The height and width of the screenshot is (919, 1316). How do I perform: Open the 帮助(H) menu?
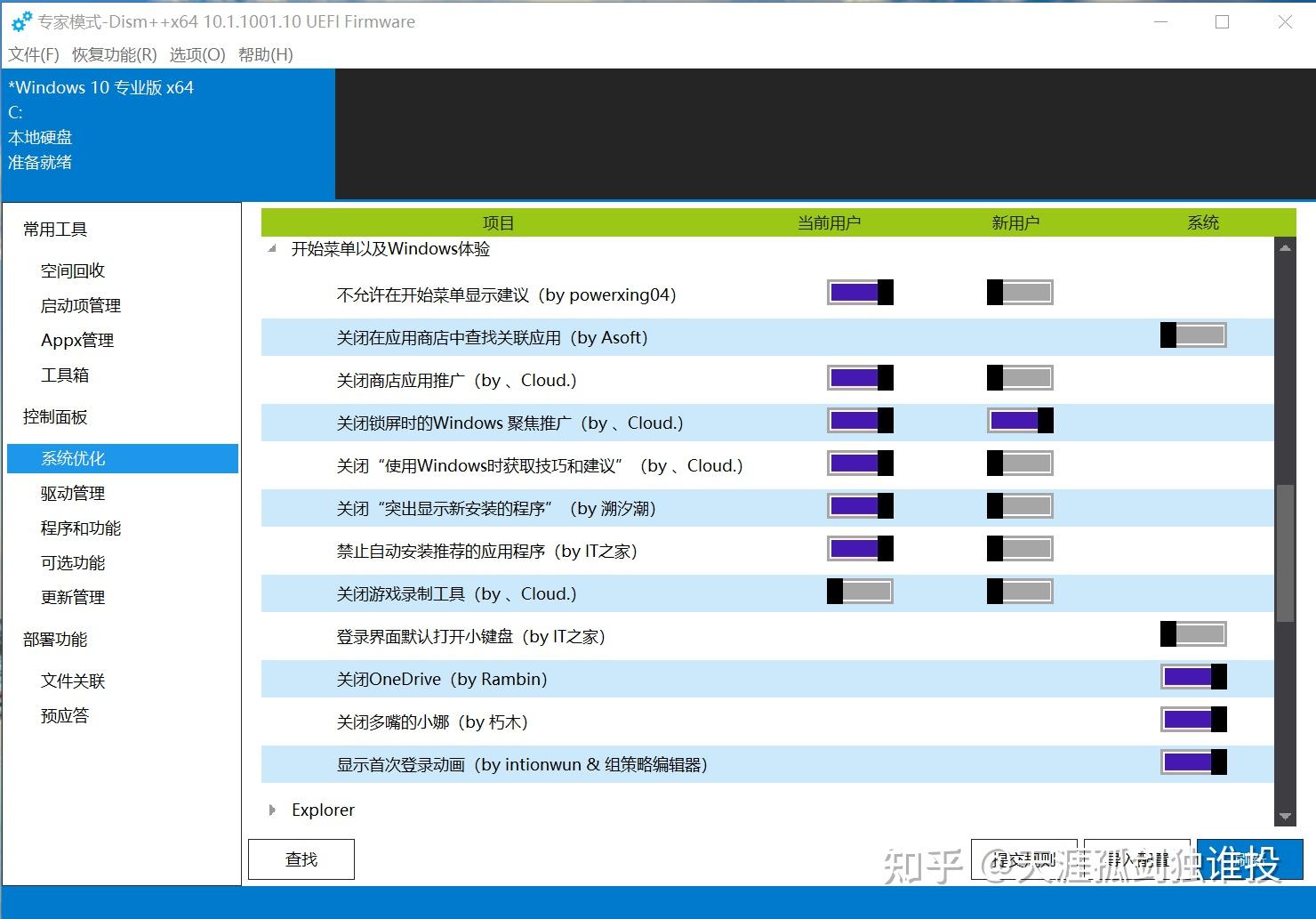pos(266,54)
